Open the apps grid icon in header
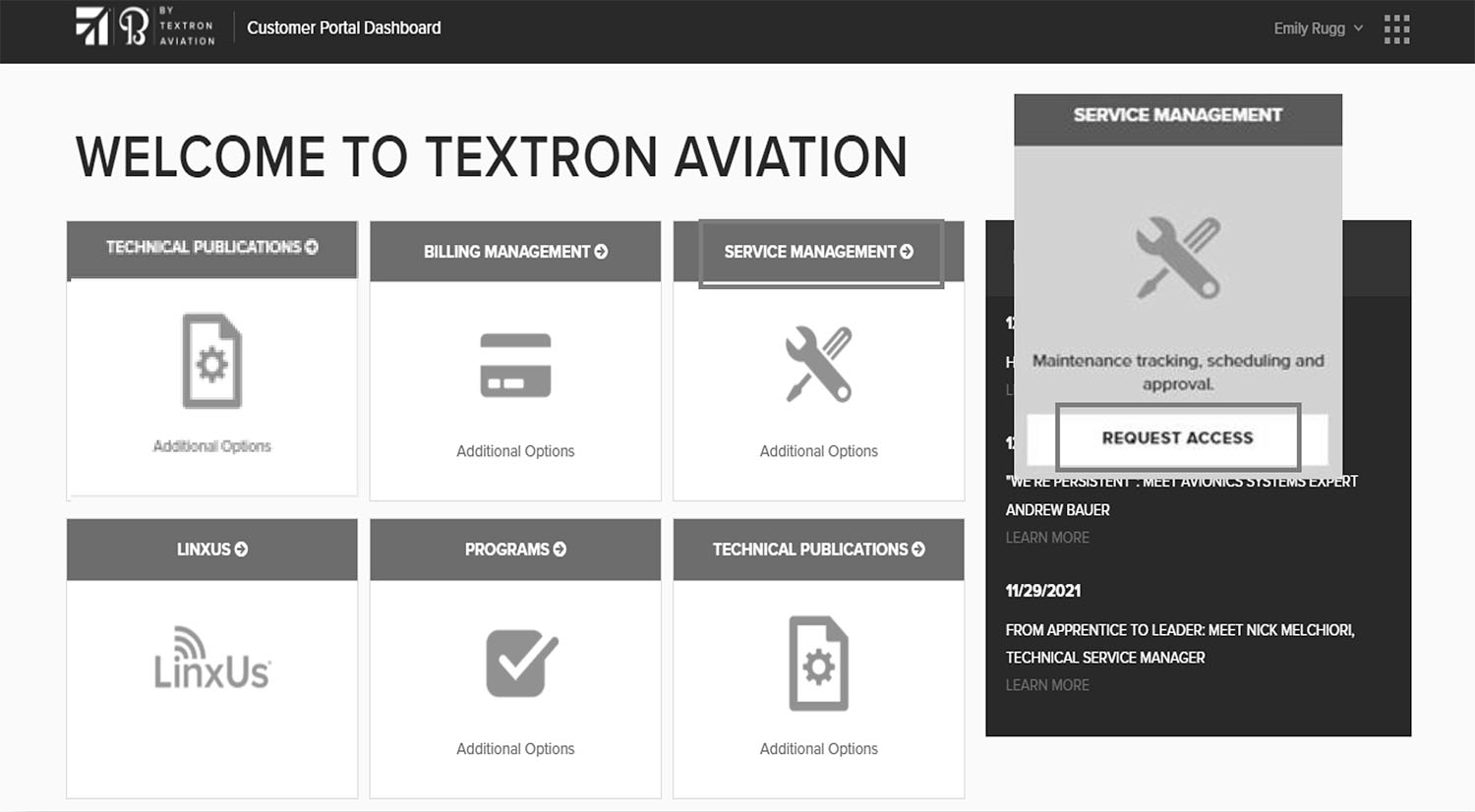The height and width of the screenshot is (812, 1475). [x=1396, y=29]
